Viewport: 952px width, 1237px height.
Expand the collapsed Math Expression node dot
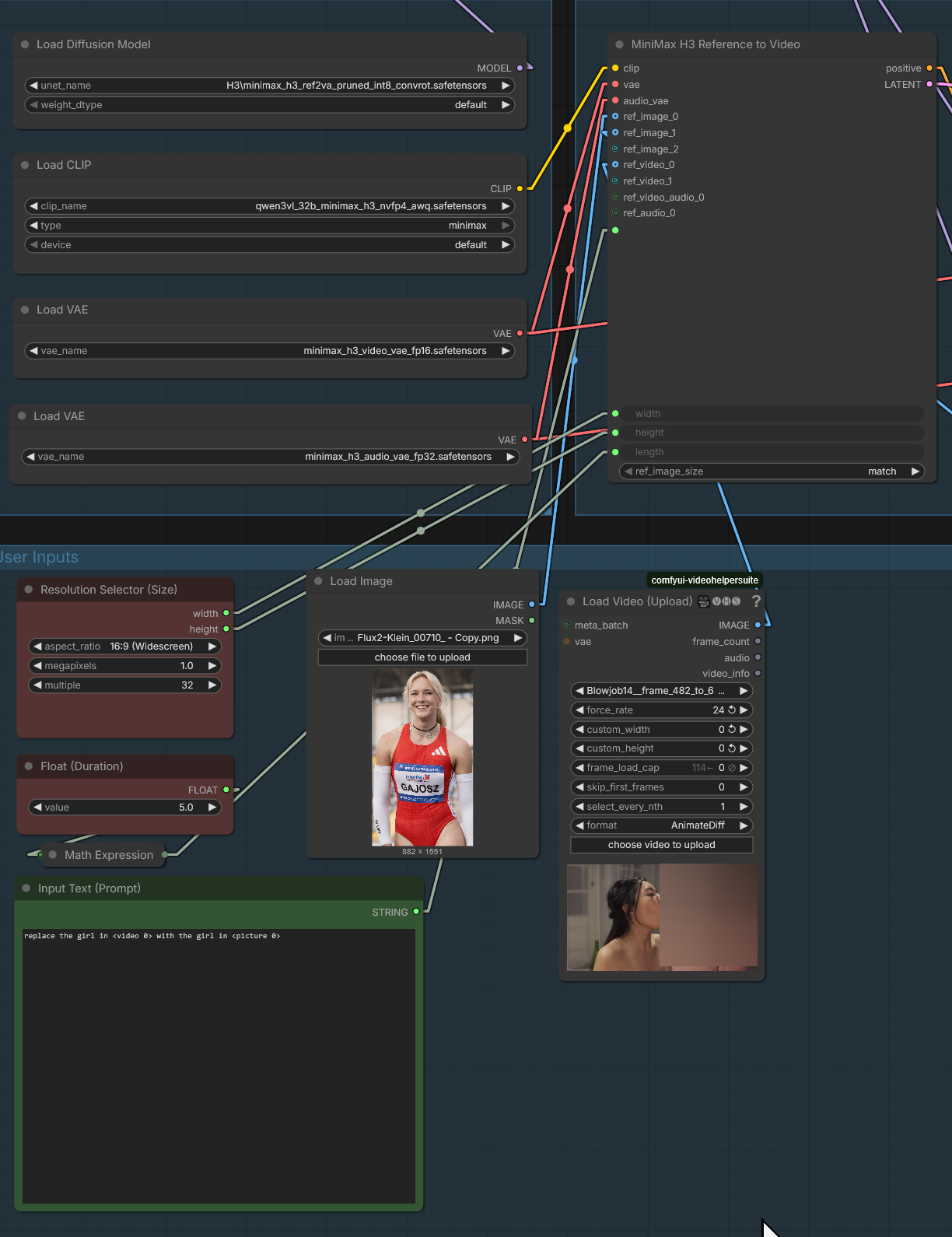point(53,855)
